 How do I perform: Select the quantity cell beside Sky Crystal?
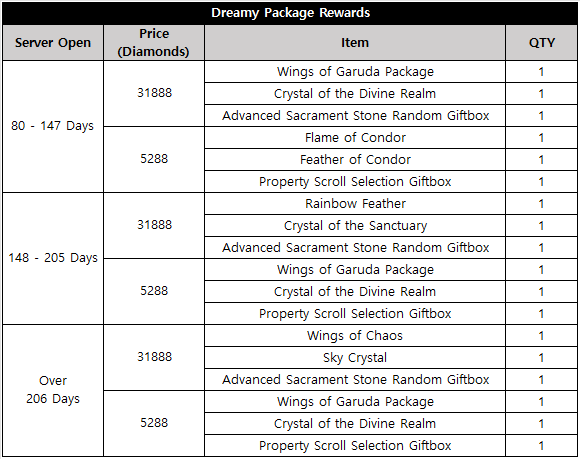542,358
